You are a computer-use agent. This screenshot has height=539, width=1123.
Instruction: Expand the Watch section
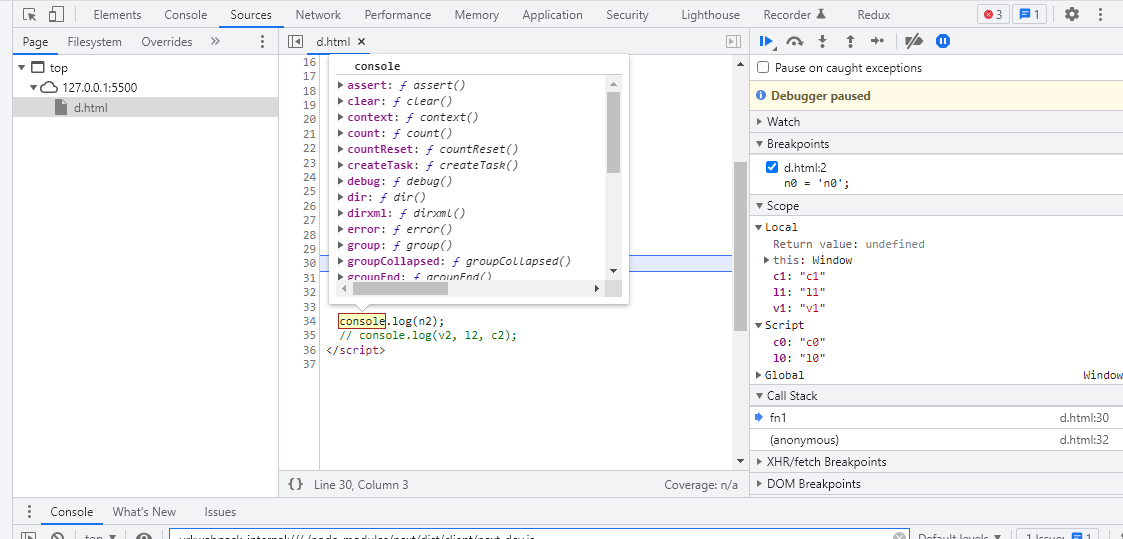(760, 122)
